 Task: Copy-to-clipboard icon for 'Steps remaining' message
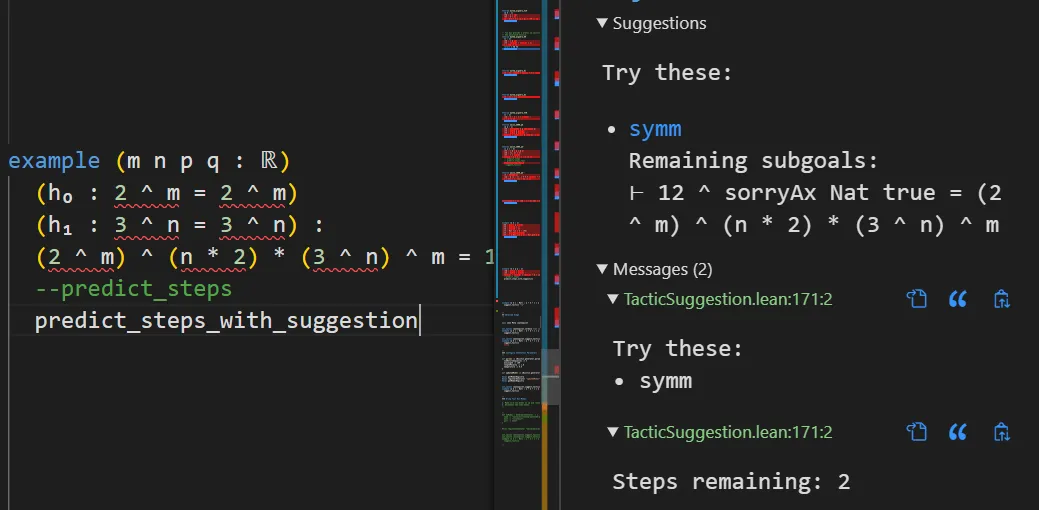(1001, 433)
